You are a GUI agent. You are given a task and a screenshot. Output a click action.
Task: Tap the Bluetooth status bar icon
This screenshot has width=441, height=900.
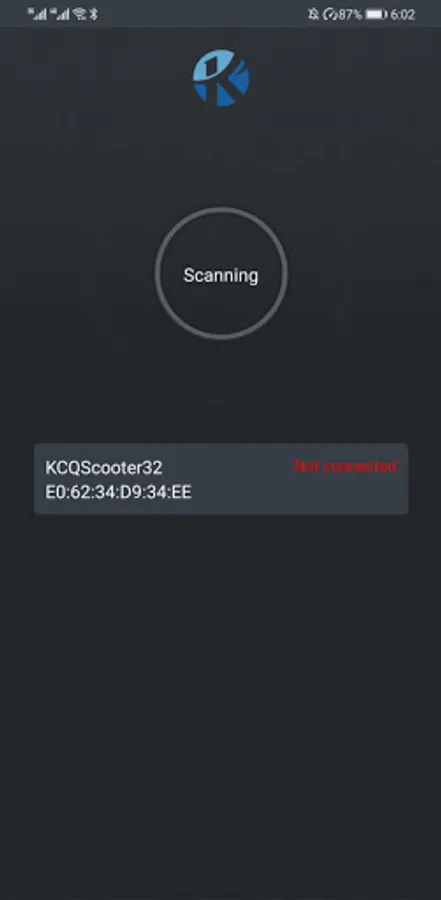click(x=94, y=14)
